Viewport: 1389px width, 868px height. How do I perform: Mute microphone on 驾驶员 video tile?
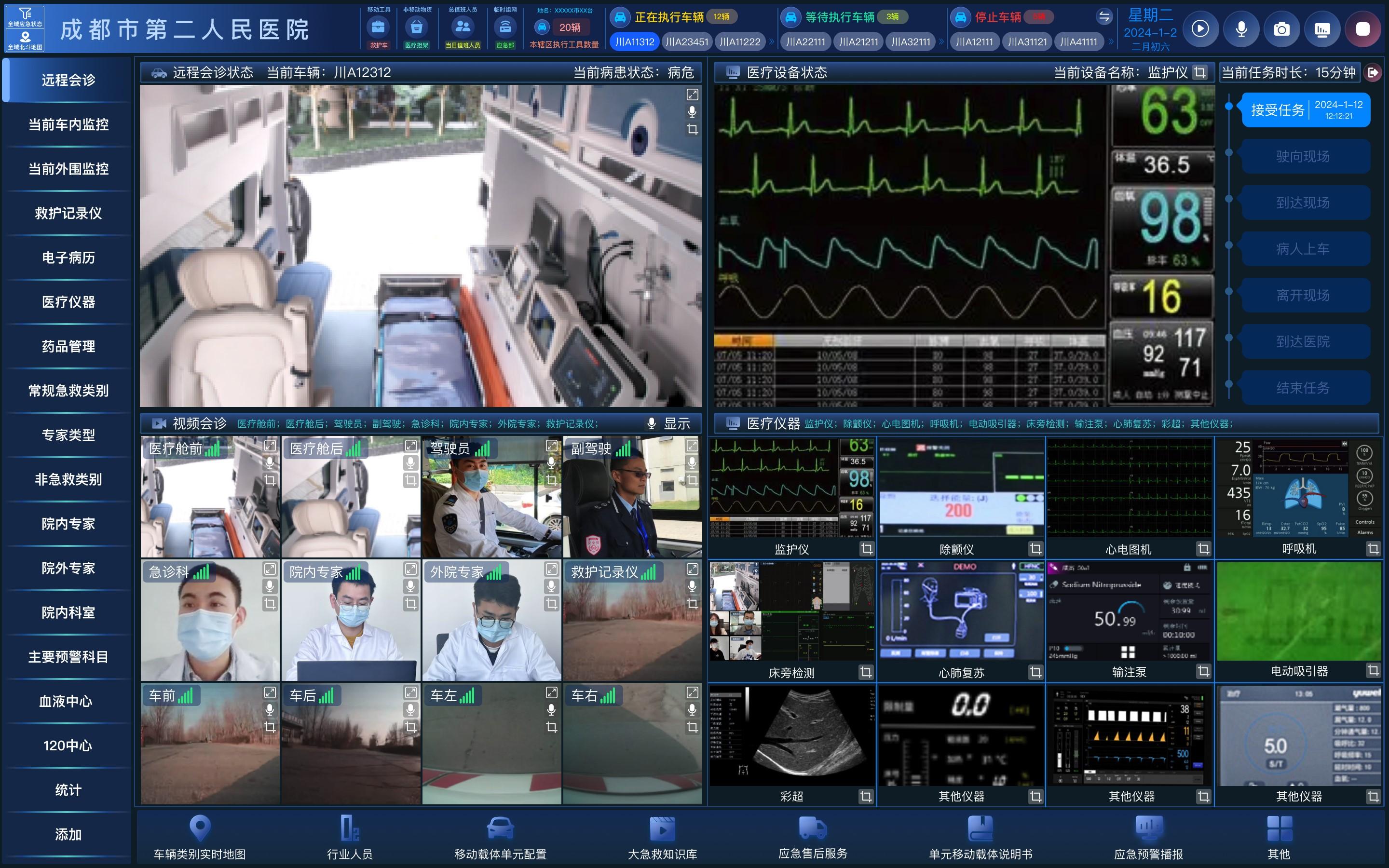point(551,463)
